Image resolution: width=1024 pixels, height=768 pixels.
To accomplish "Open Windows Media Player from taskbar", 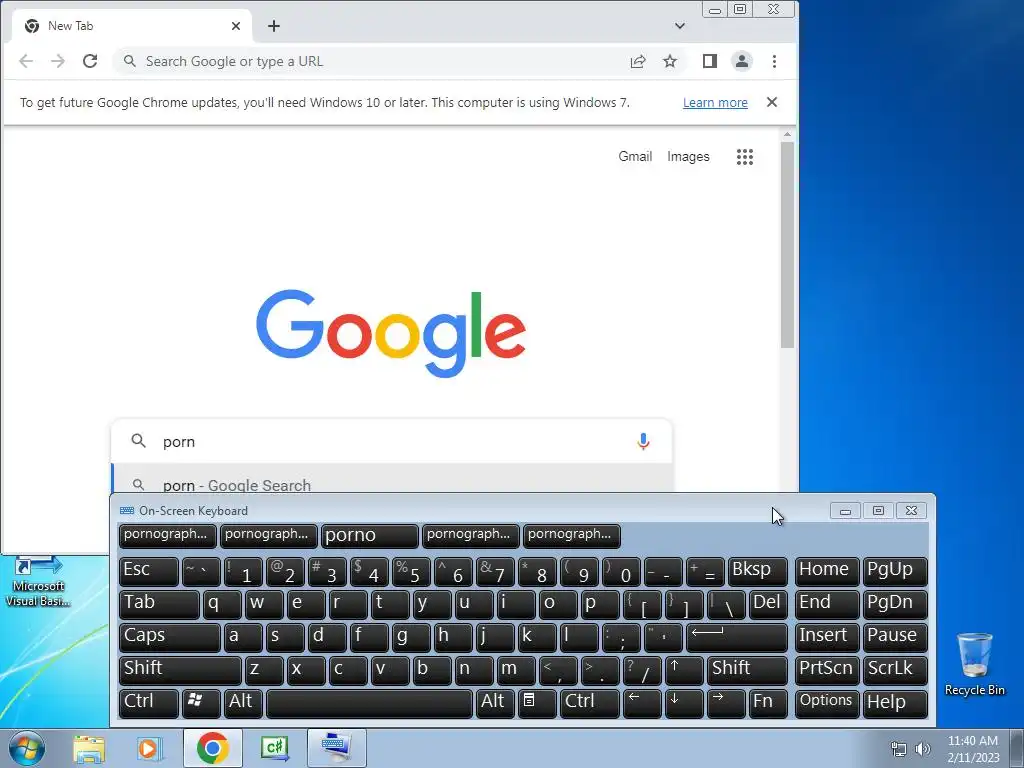I will pos(148,749).
